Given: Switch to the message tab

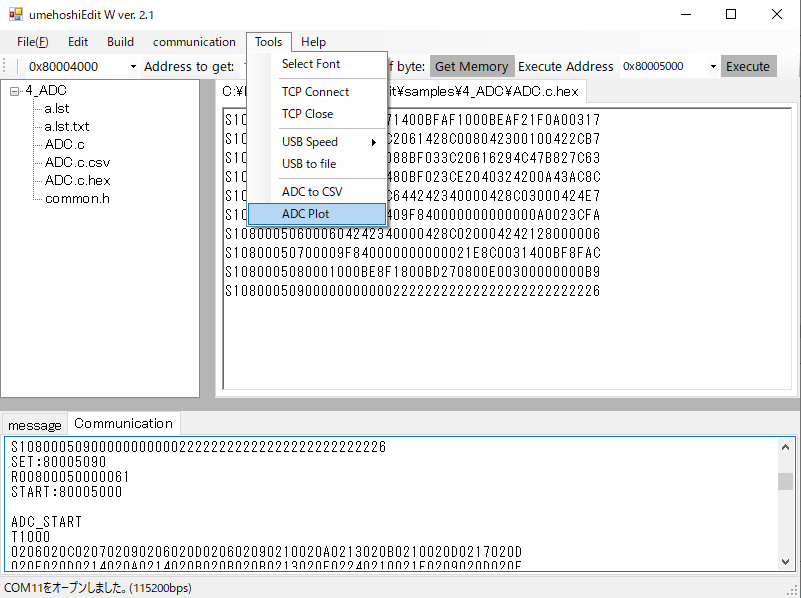Looking at the screenshot, I should pos(34,425).
